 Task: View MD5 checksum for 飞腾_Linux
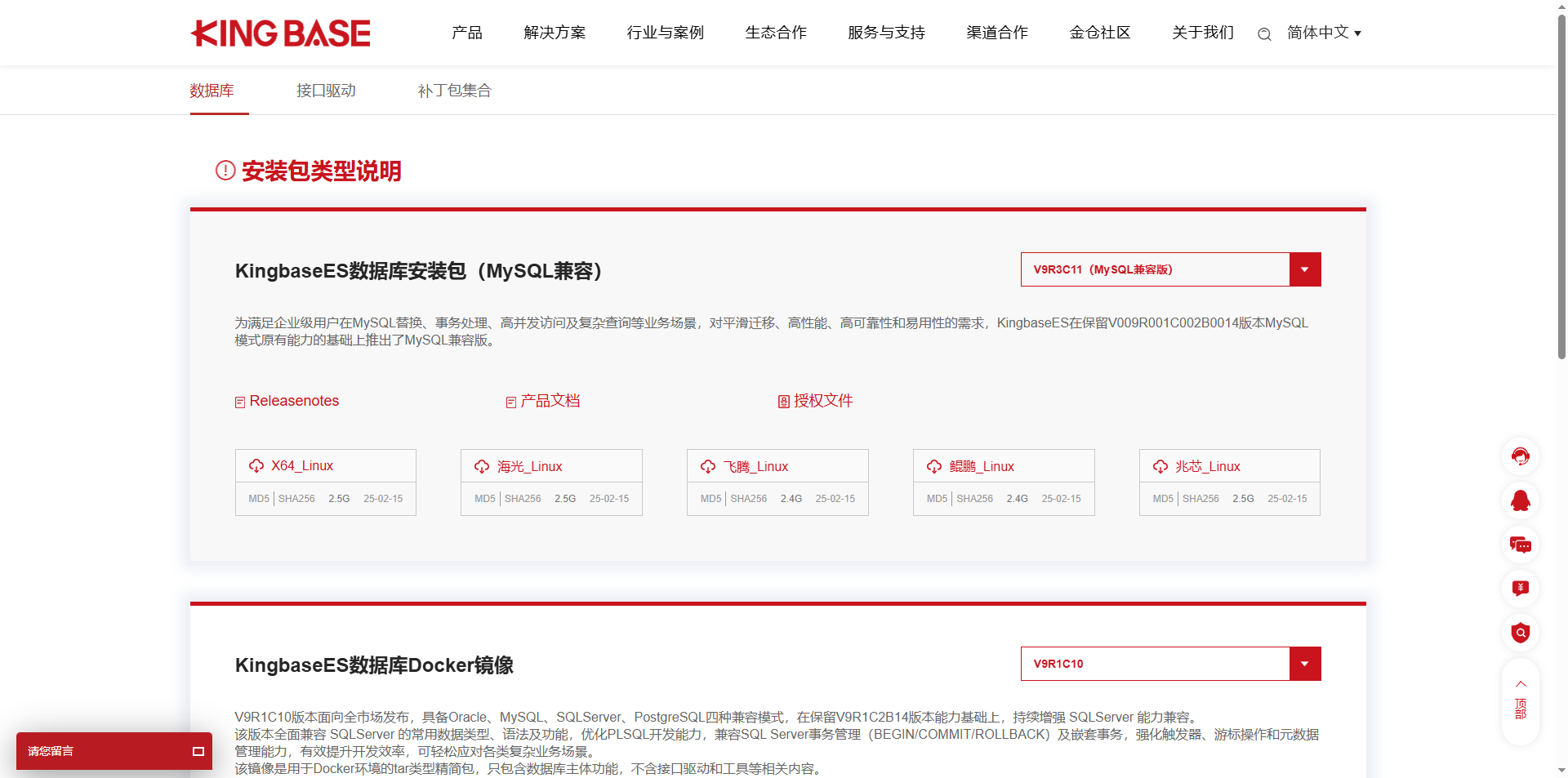point(710,499)
